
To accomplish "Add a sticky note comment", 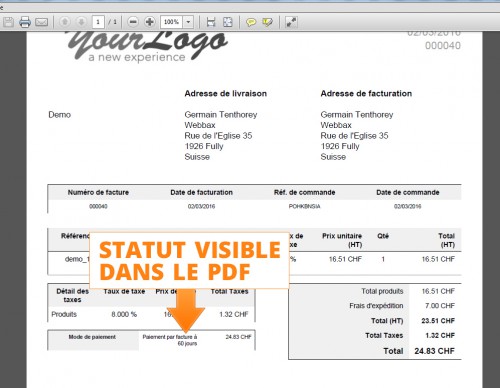I will coord(251,22).
